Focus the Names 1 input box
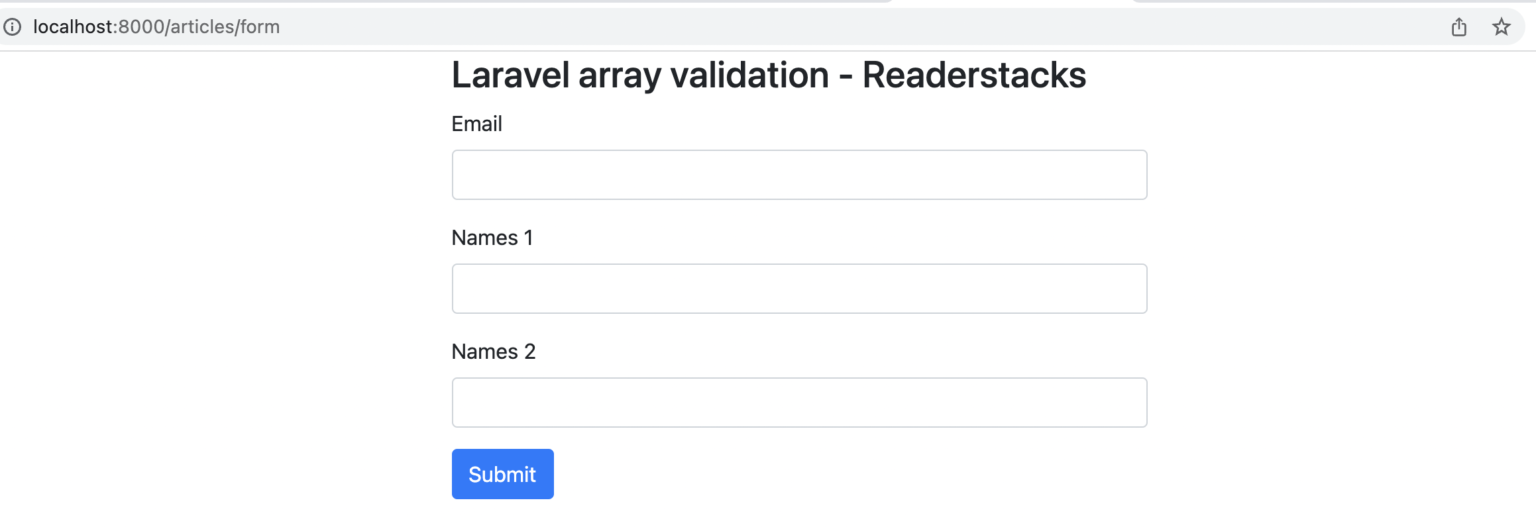The height and width of the screenshot is (527, 1536). tap(799, 289)
